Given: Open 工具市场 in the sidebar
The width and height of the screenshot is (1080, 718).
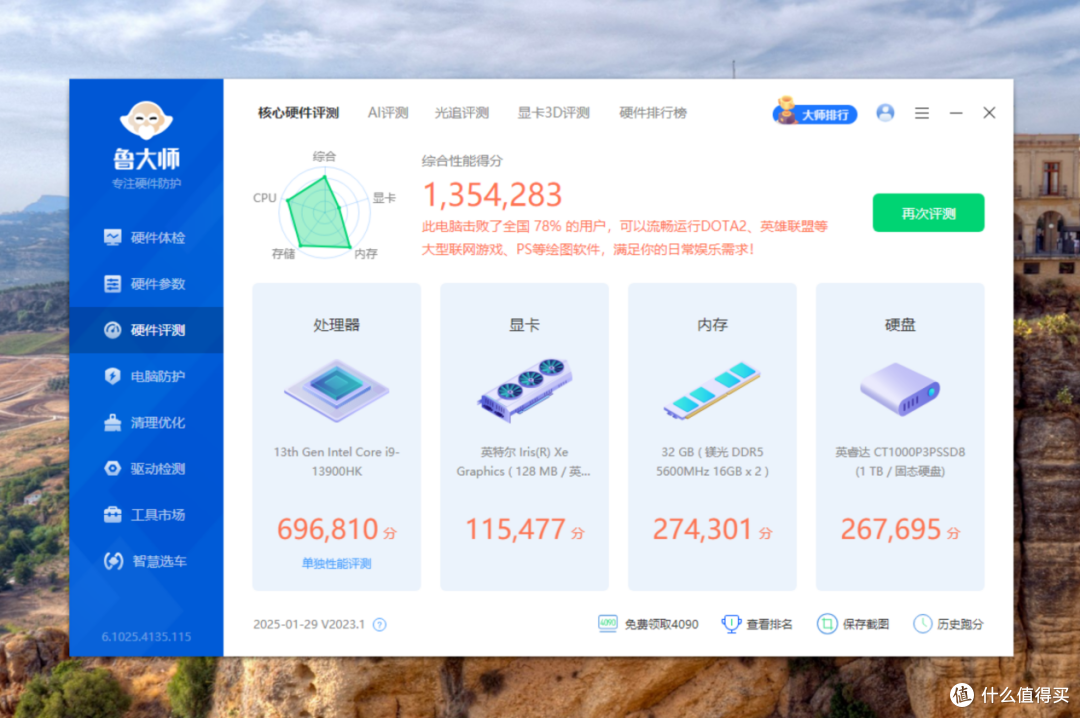Looking at the screenshot, I should coord(146,515).
